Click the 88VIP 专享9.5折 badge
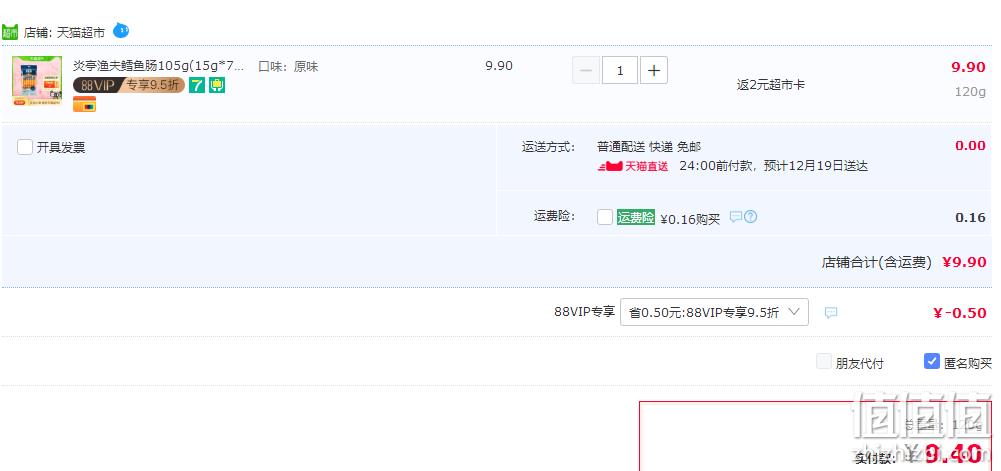This screenshot has width=1001, height=471. [129, 85]
